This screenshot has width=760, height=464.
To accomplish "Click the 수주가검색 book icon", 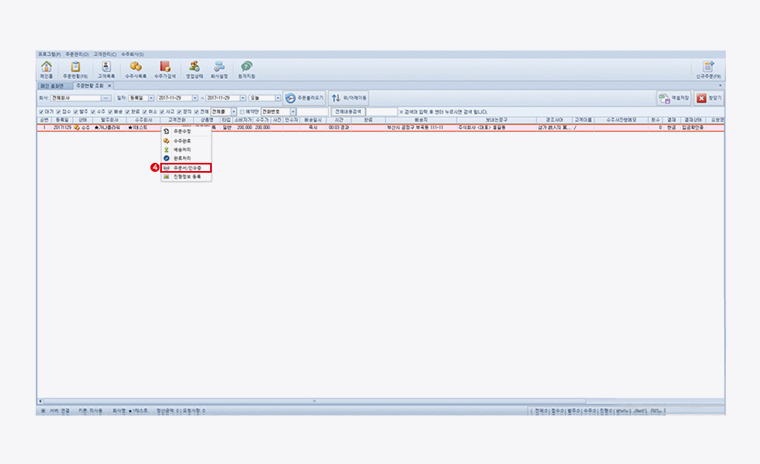I will pos(165,68).
